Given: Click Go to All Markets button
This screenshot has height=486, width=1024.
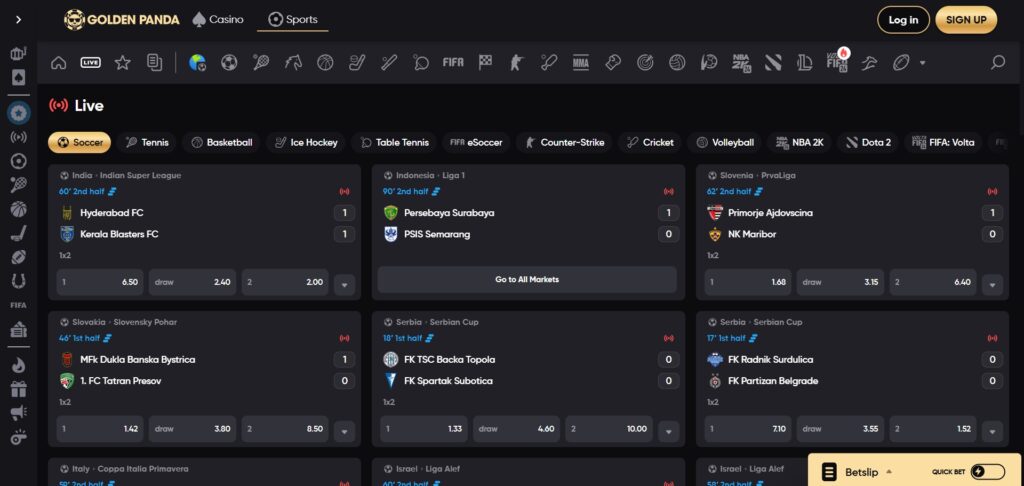Looking at the screenshot, I should [527, 280].
